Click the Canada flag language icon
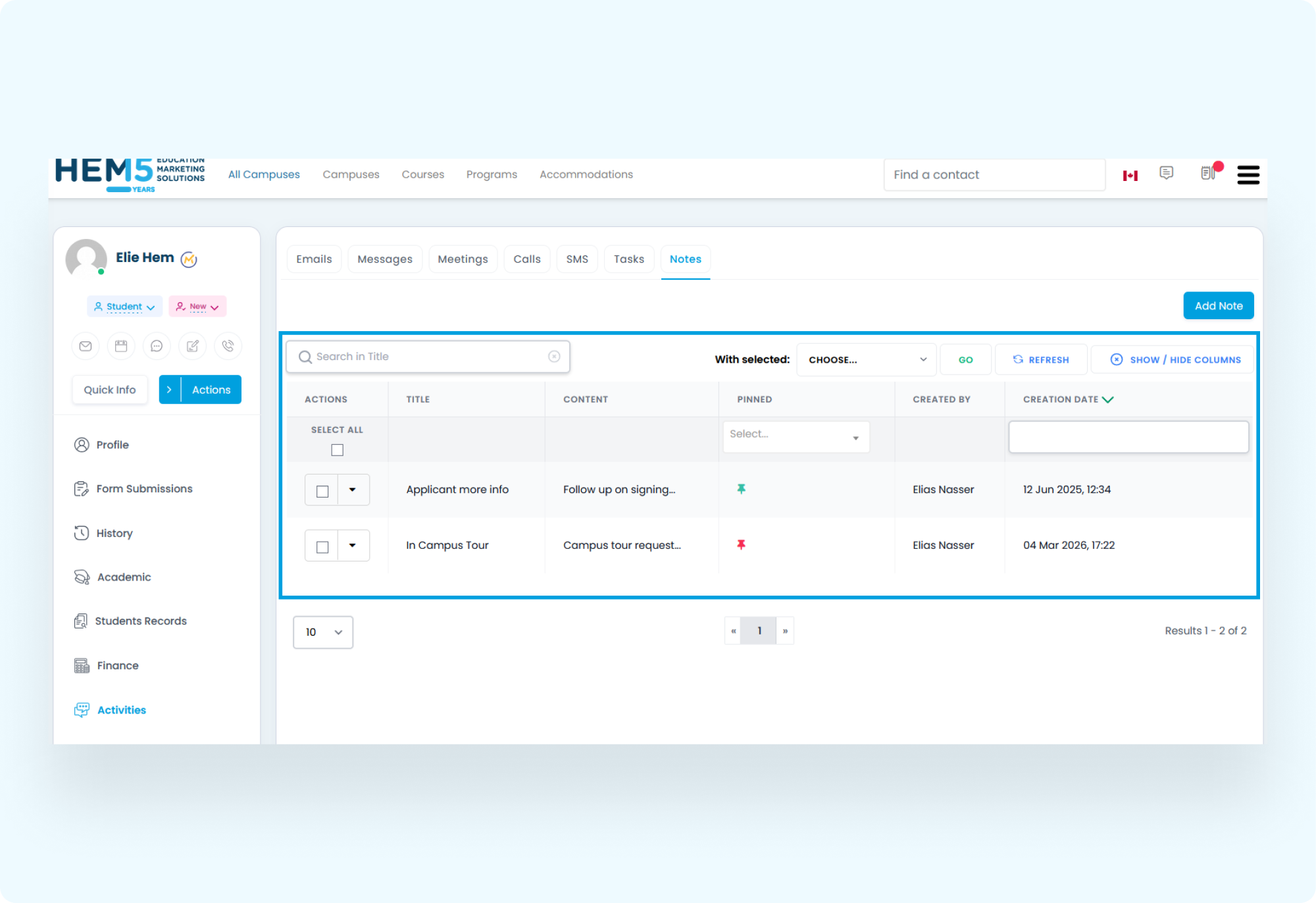Image resolution: width=1316 pixels, height=903 pixels. (1130, 175)
